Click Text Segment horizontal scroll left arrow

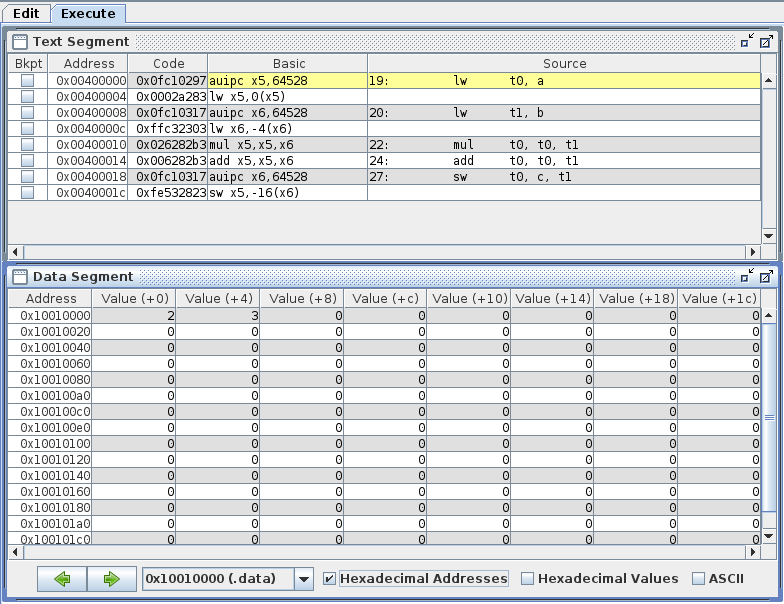(16, 252)
